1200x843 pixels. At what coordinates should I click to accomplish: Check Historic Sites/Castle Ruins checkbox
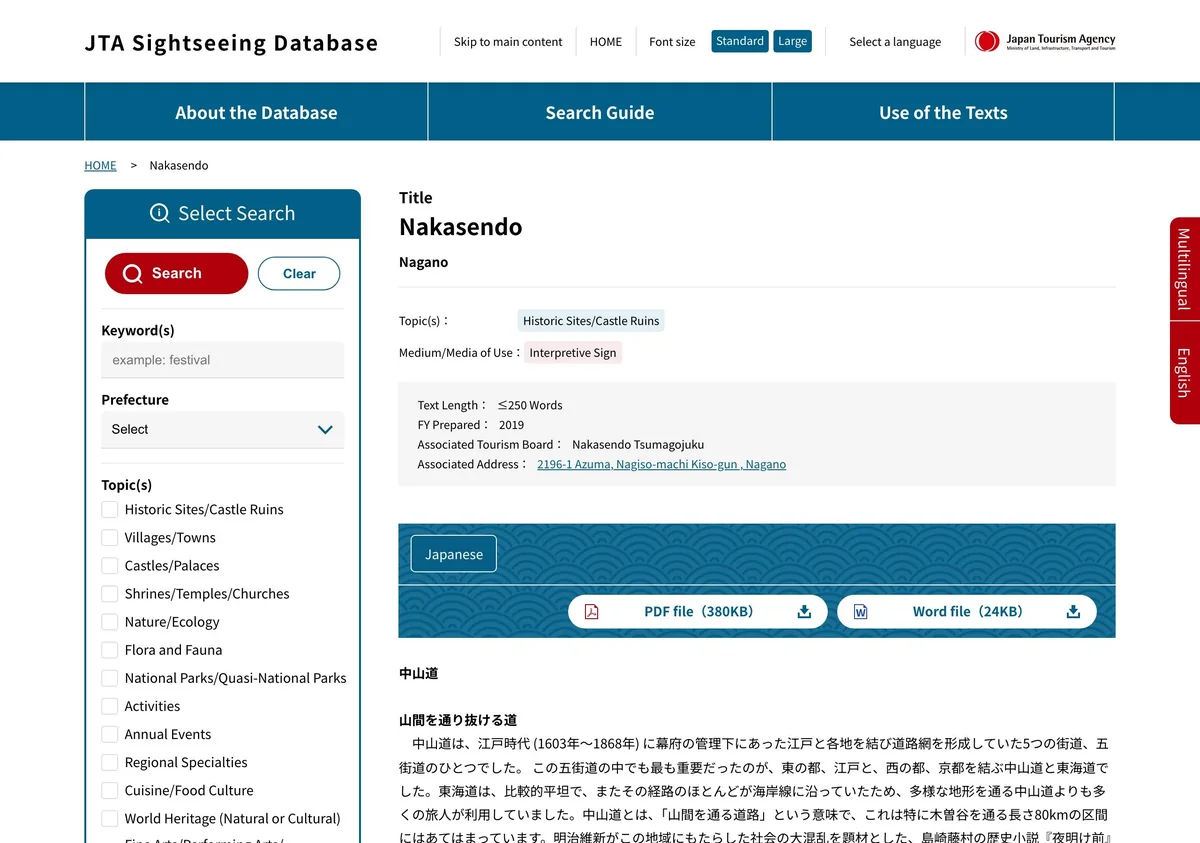point(110,509)
